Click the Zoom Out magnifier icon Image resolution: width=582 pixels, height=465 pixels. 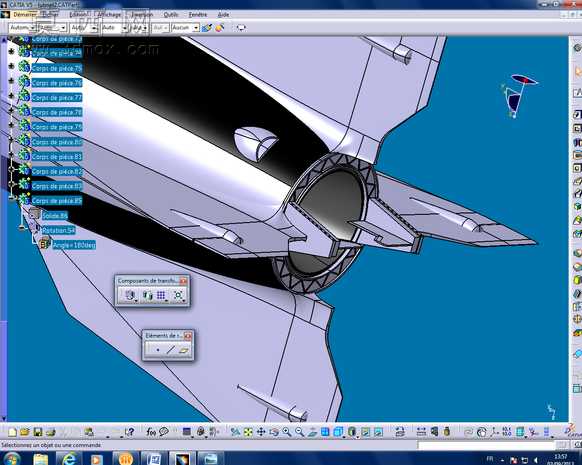(300, 432)
